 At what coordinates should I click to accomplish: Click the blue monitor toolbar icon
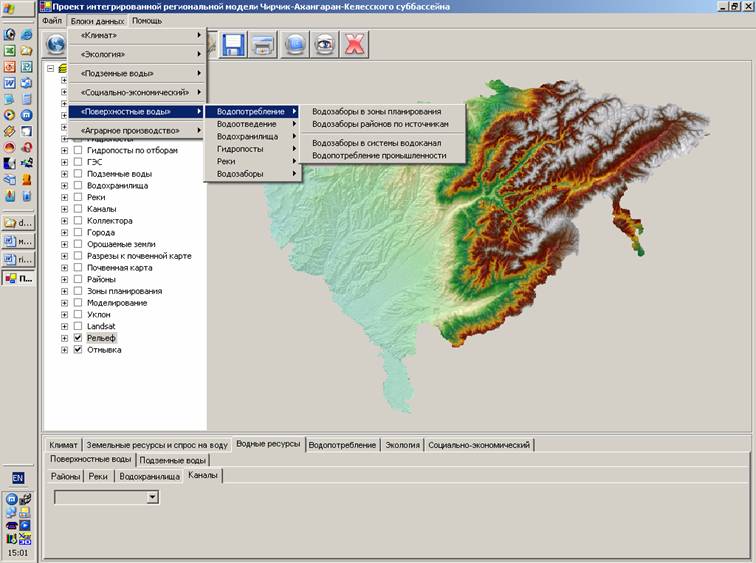294,45
